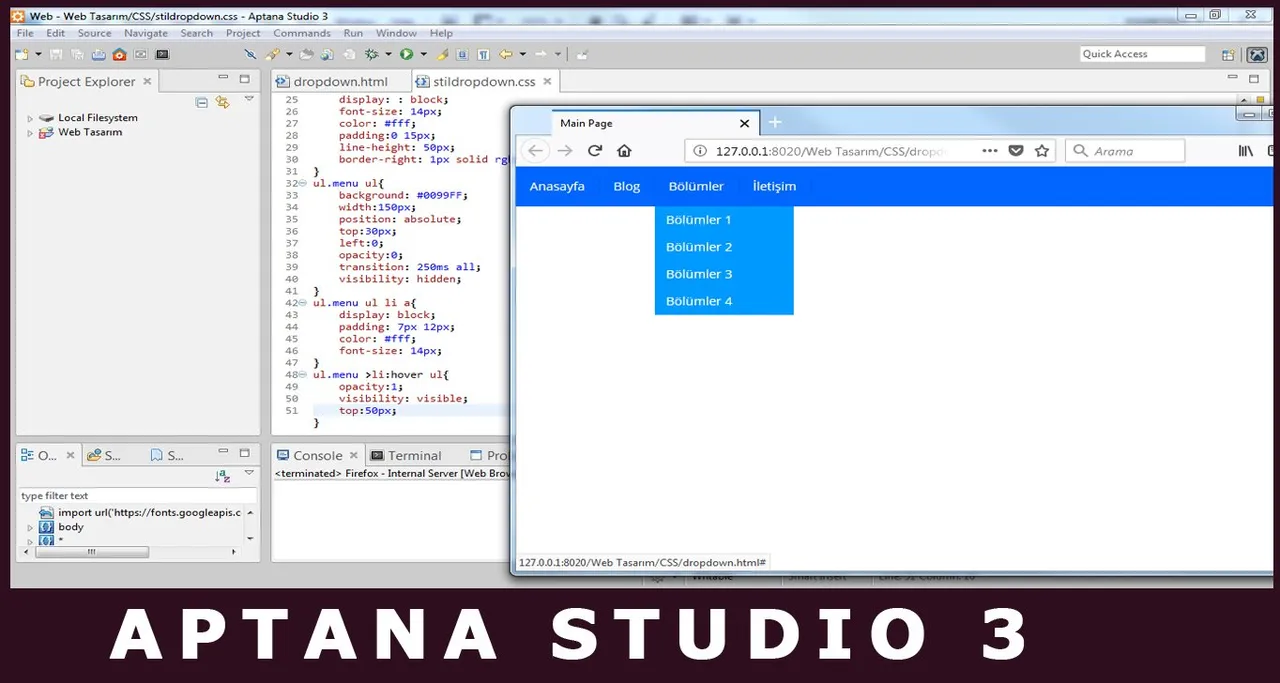Screen dimensions: 1280x683
Task: Click the Print toolbar icon
Action: [x=99, y=54]
